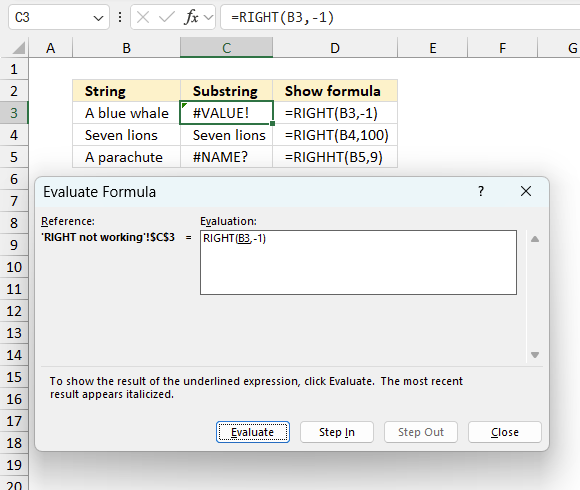Select row 1 header
The width and height of the screenshot is (580, 490).
14,69
